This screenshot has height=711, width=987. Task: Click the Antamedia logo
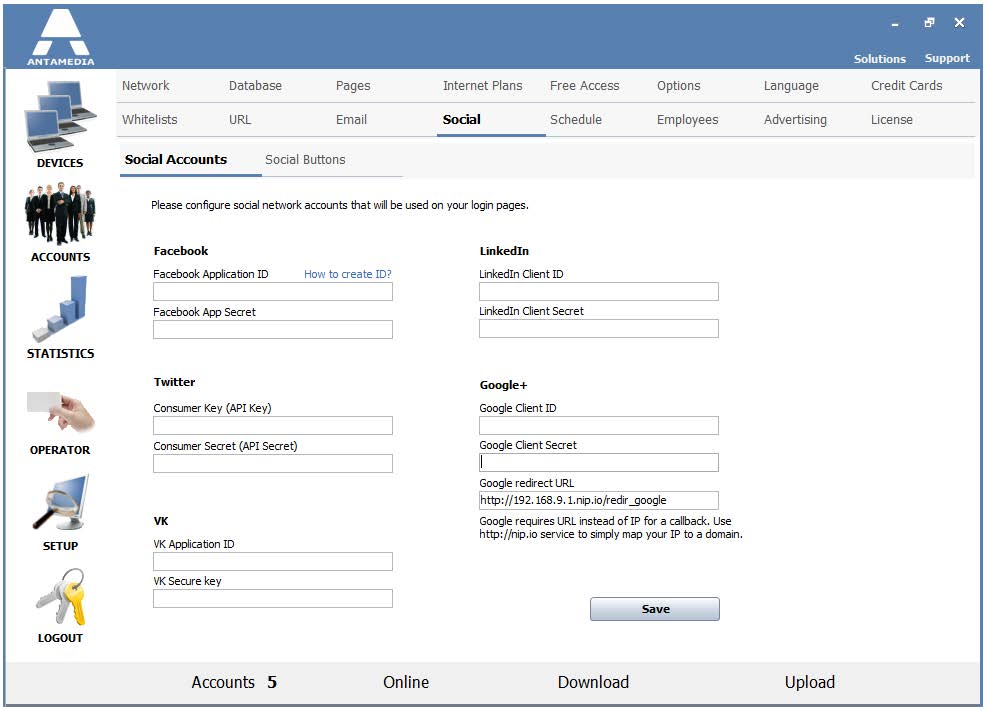(x=60, y=36)
